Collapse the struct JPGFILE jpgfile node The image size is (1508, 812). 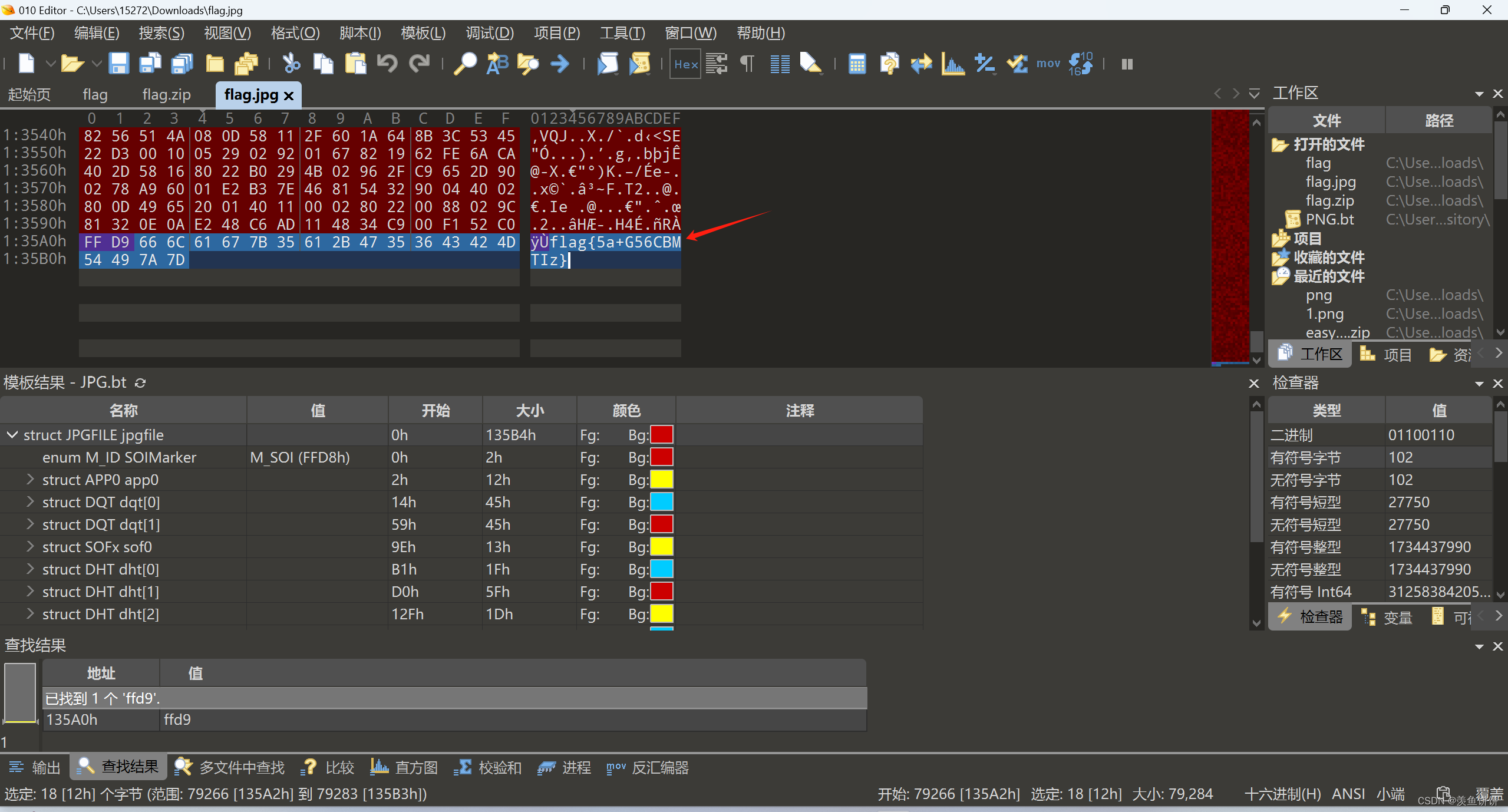pyautogui.click(x=12, y=435)
